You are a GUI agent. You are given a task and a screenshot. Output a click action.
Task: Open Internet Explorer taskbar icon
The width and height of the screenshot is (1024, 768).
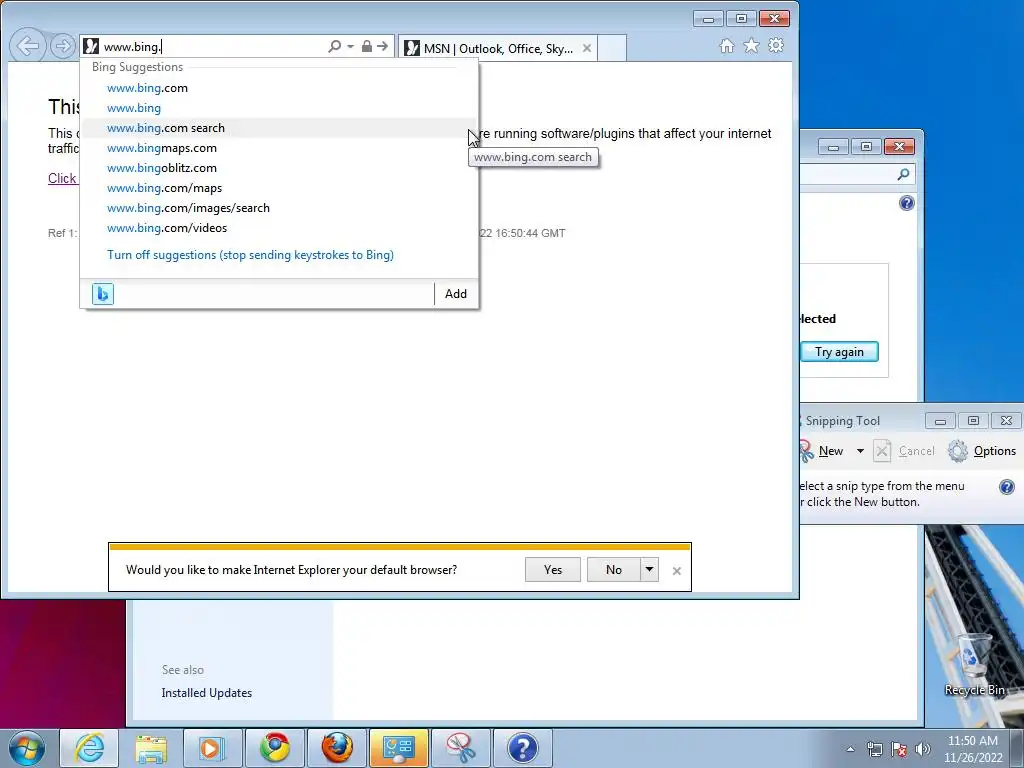point(89,748)
